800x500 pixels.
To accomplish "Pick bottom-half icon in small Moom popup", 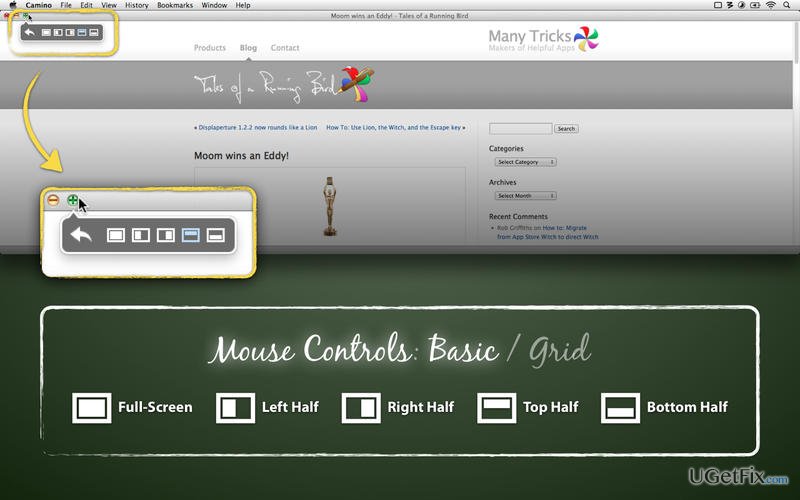I will [x=93, y=33].
